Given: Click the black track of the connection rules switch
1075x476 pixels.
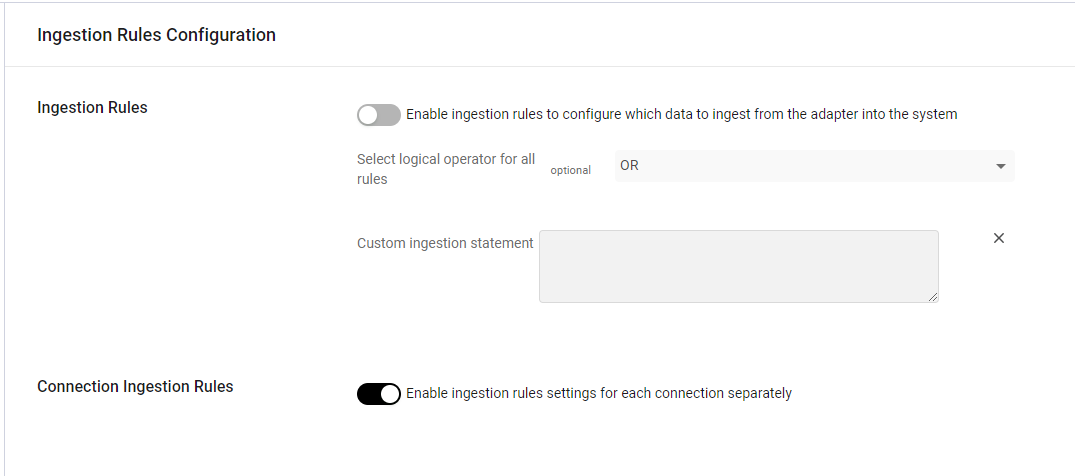Looking at the screenshot, I should click(x=368, y=394).
